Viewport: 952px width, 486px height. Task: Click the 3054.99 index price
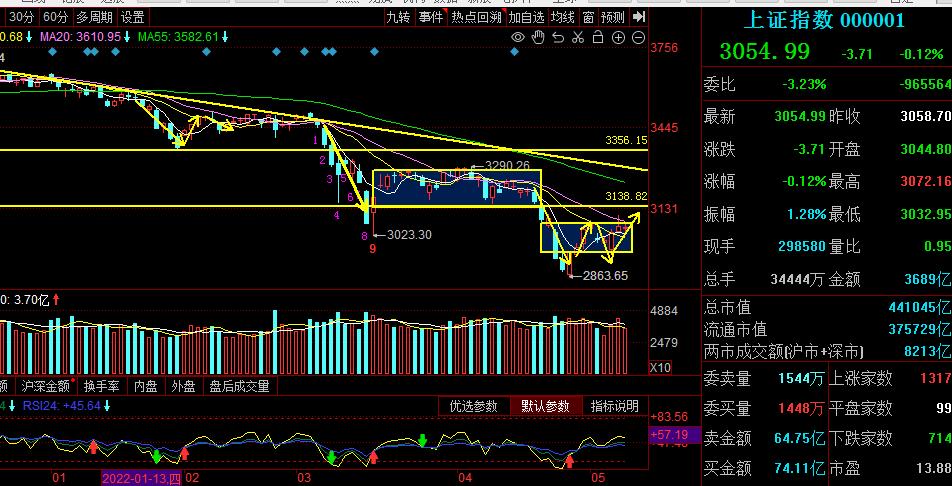pyautogui.click(x=764, y=52)
